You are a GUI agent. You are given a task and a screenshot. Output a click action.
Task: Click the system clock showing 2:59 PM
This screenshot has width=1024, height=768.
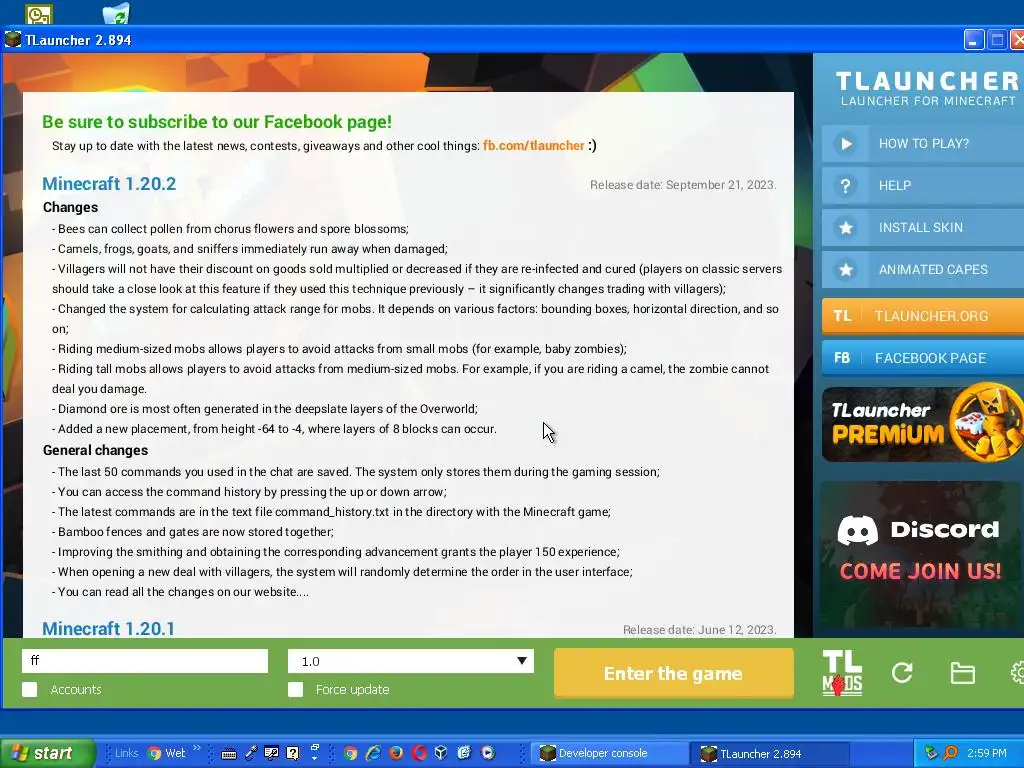(987, 753)
